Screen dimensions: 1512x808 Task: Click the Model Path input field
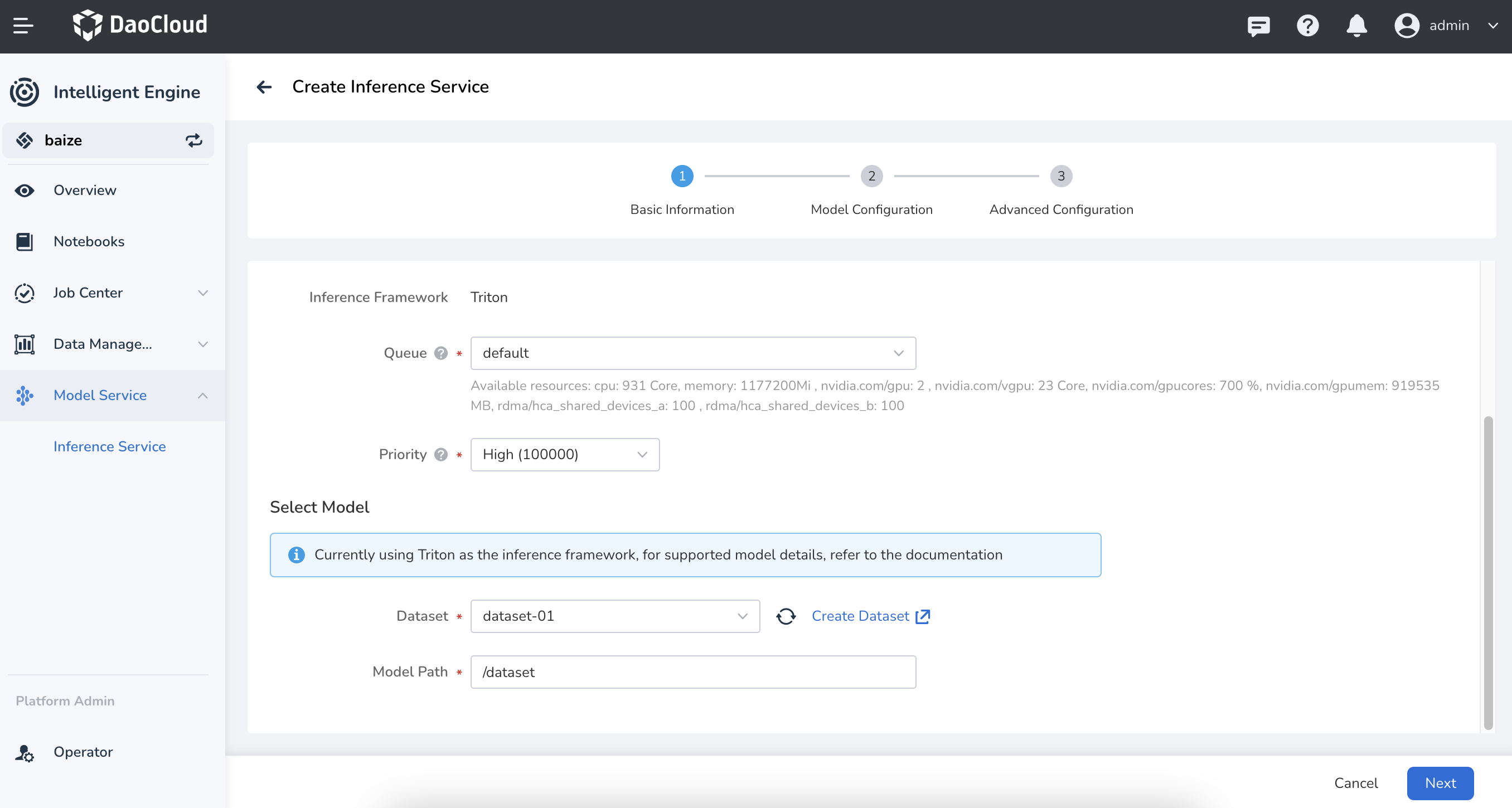point(692,672)
